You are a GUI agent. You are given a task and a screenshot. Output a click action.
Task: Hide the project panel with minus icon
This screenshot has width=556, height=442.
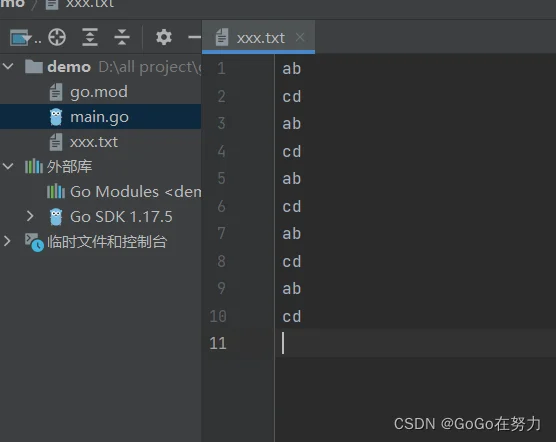[194, 37]
